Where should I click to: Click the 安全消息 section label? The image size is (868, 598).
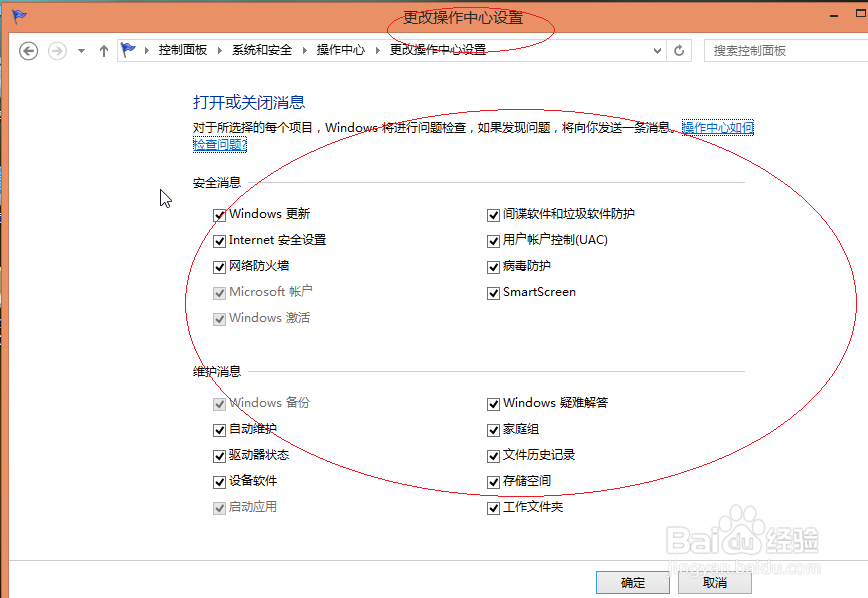[217, 183]
